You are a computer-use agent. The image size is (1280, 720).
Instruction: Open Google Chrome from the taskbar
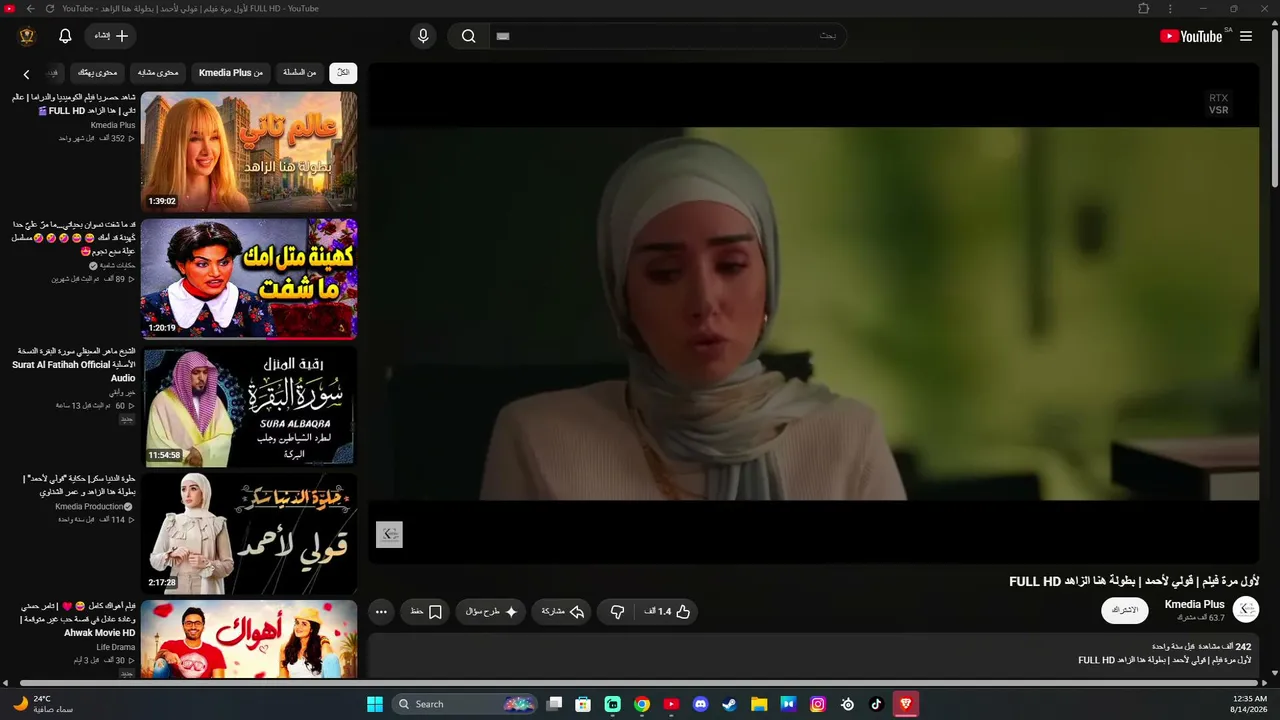coord(642,704)
